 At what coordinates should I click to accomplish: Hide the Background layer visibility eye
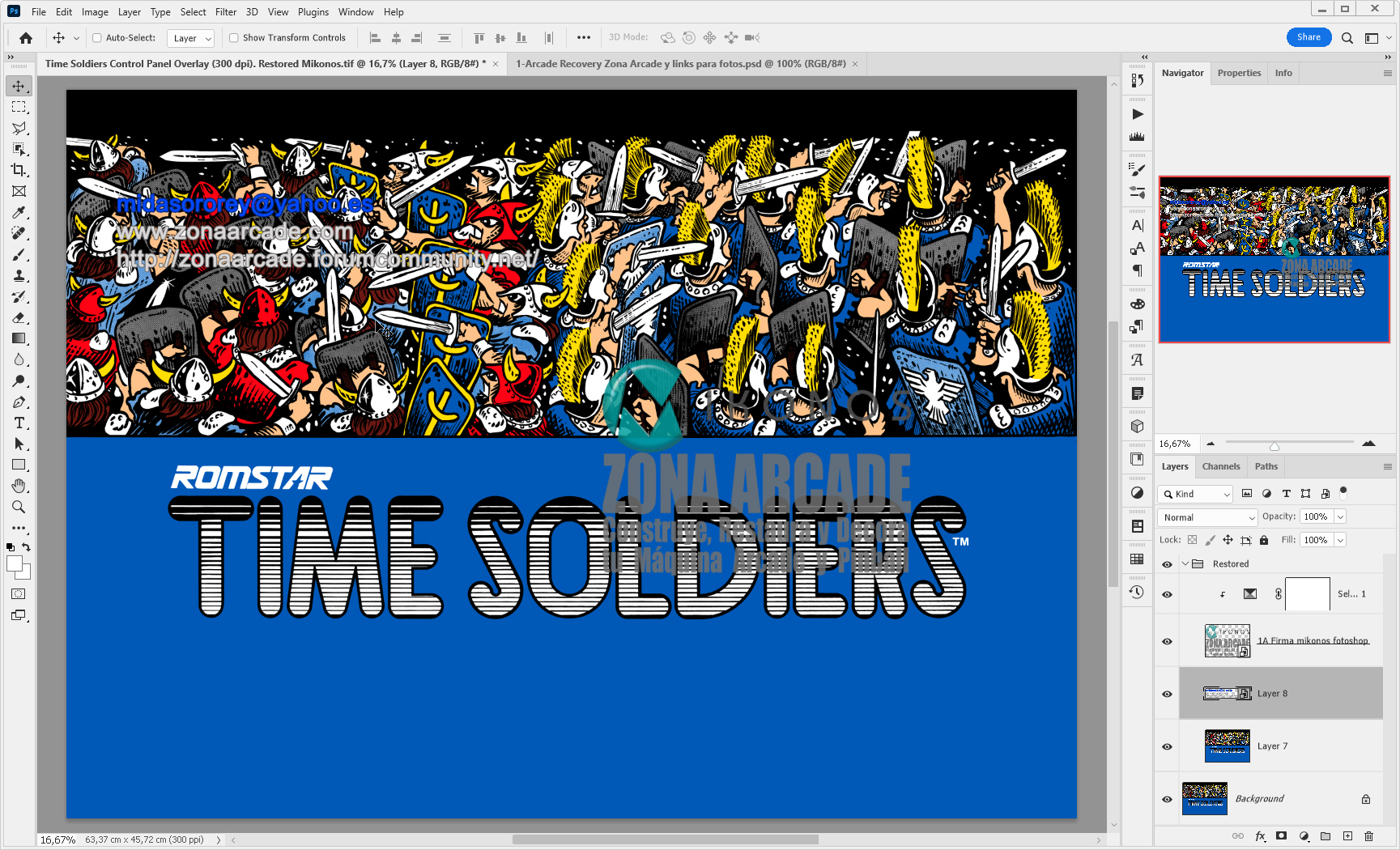(1167, 798)
